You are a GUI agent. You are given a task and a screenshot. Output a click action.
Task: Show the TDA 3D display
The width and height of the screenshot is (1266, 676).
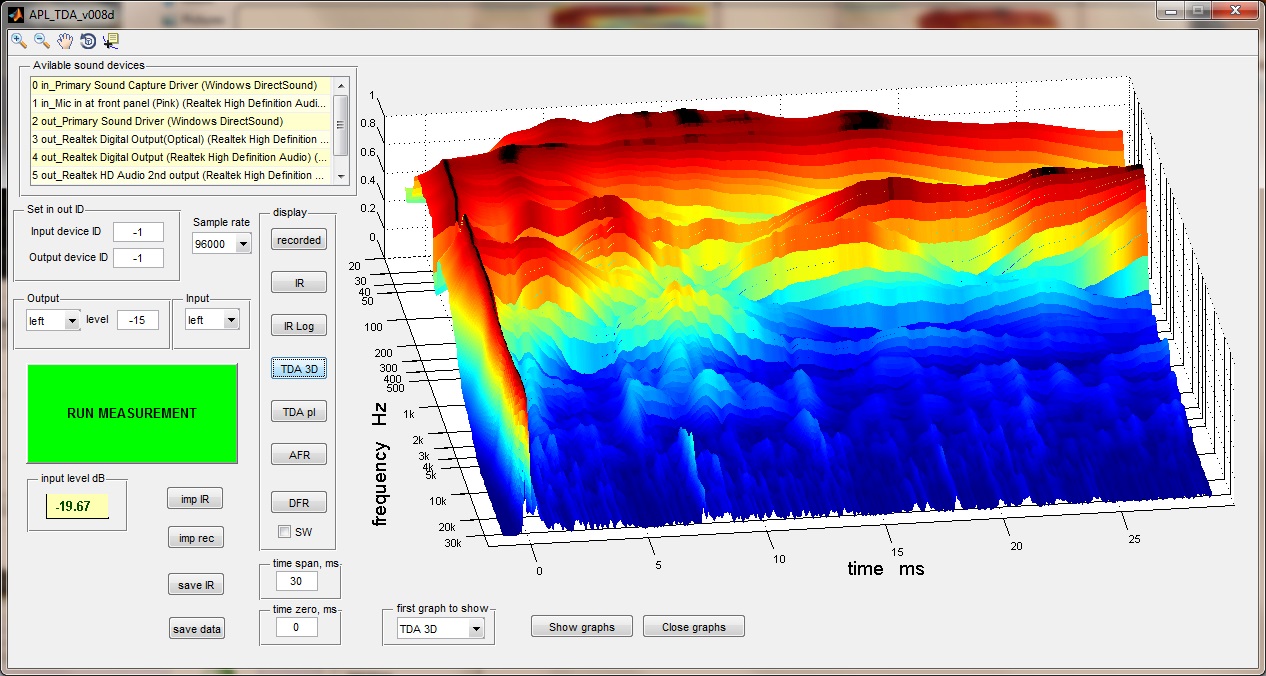click(x=299, y=369)
